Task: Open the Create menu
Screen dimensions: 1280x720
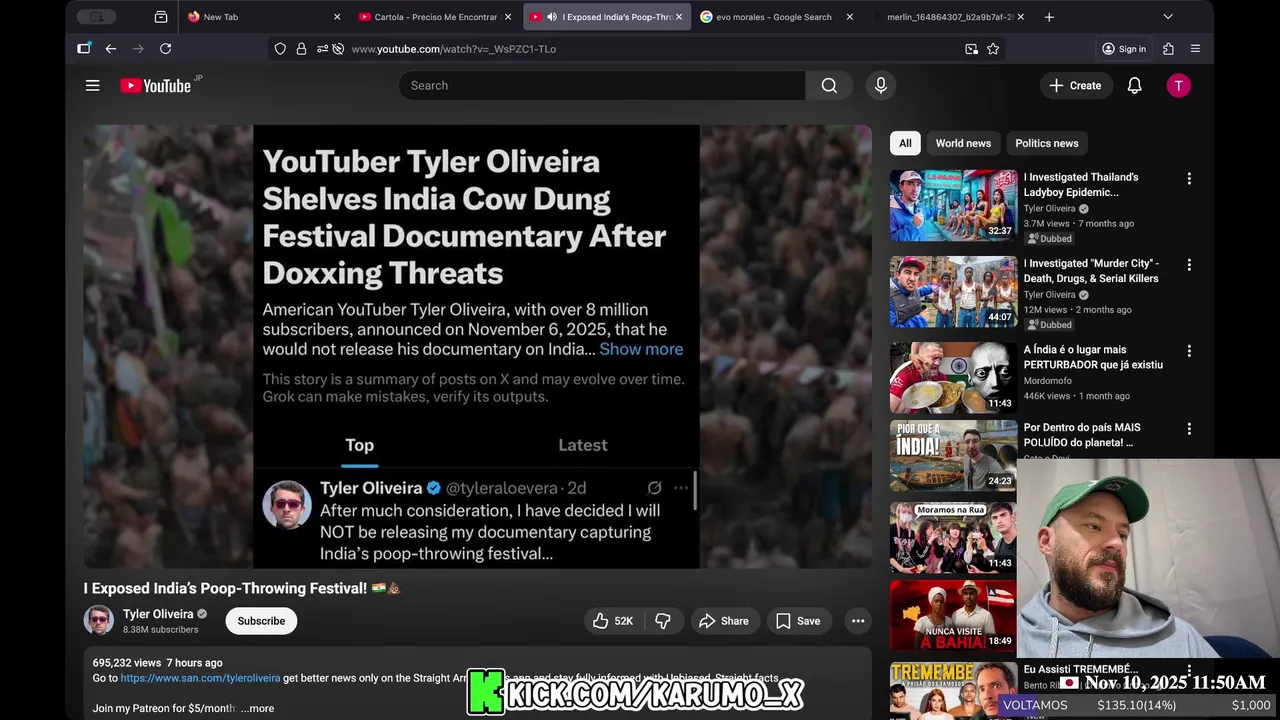Action: pos(1075,86)
